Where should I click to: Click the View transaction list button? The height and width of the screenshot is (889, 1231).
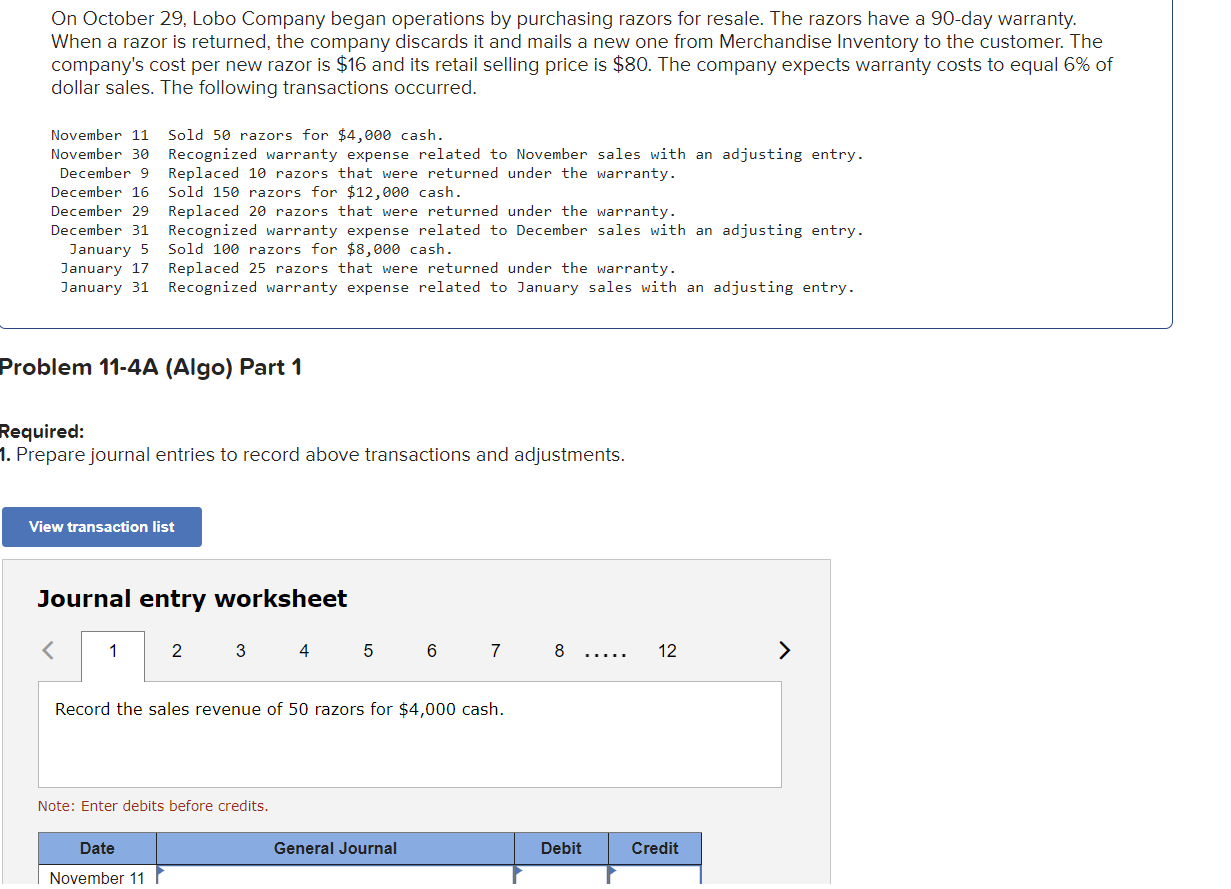tap(101, 526)
